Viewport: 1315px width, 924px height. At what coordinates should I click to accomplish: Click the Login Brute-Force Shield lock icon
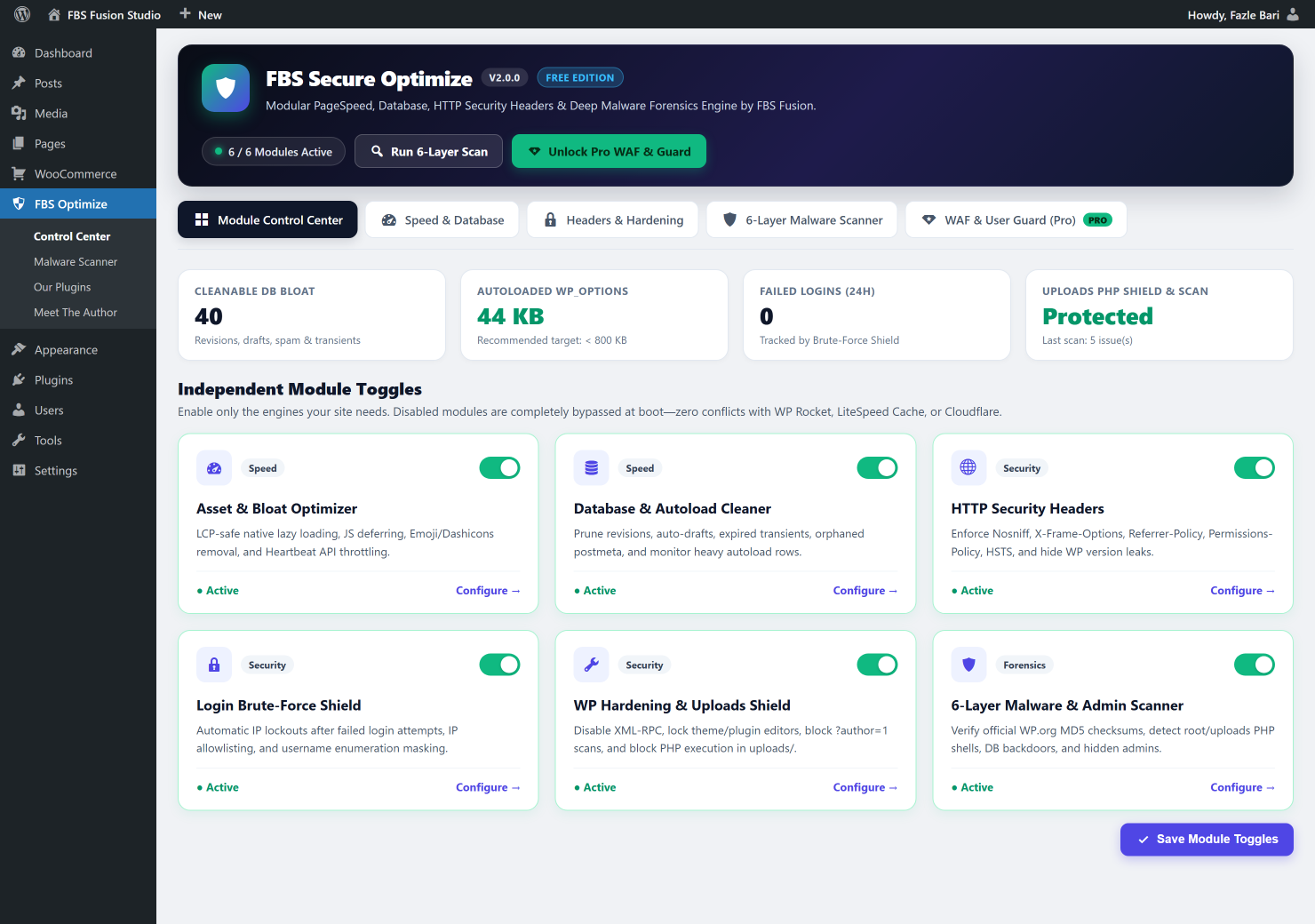click(214, 665)
